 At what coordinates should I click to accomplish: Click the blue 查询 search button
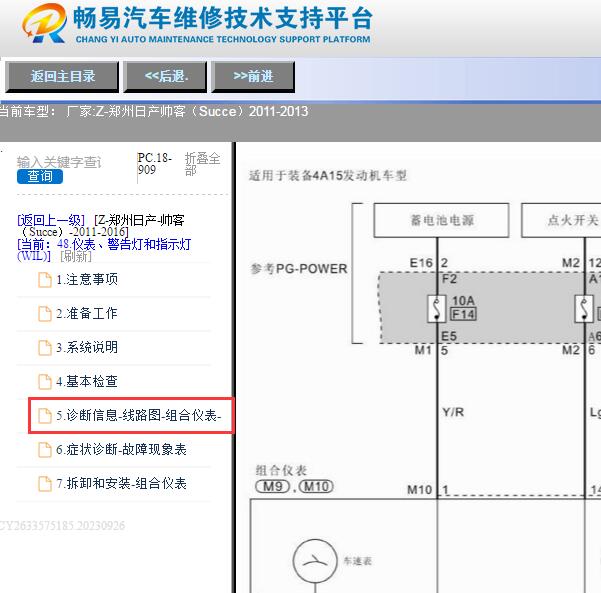[40, 176]
